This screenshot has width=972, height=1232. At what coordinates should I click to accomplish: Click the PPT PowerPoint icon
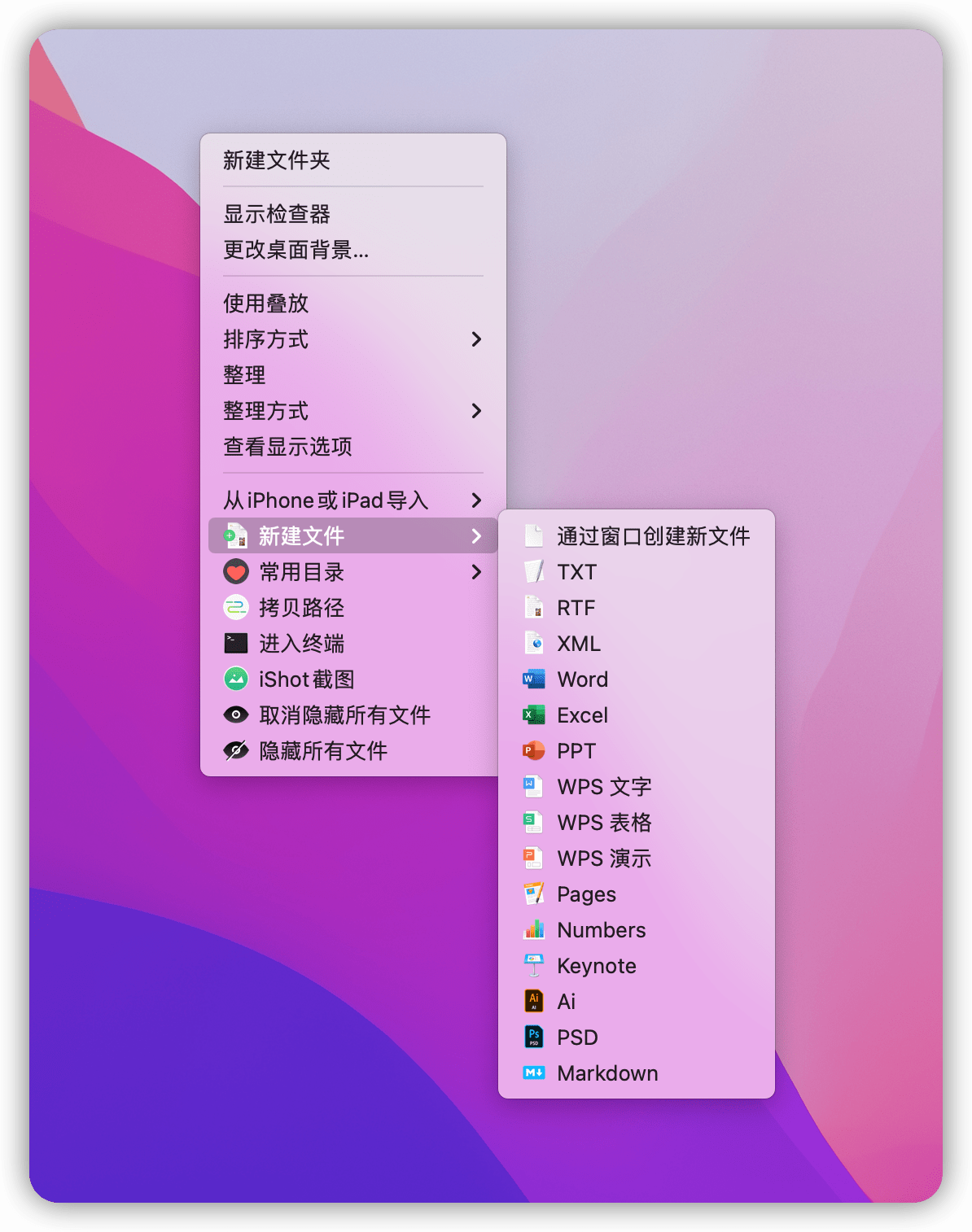click(533, 751)
